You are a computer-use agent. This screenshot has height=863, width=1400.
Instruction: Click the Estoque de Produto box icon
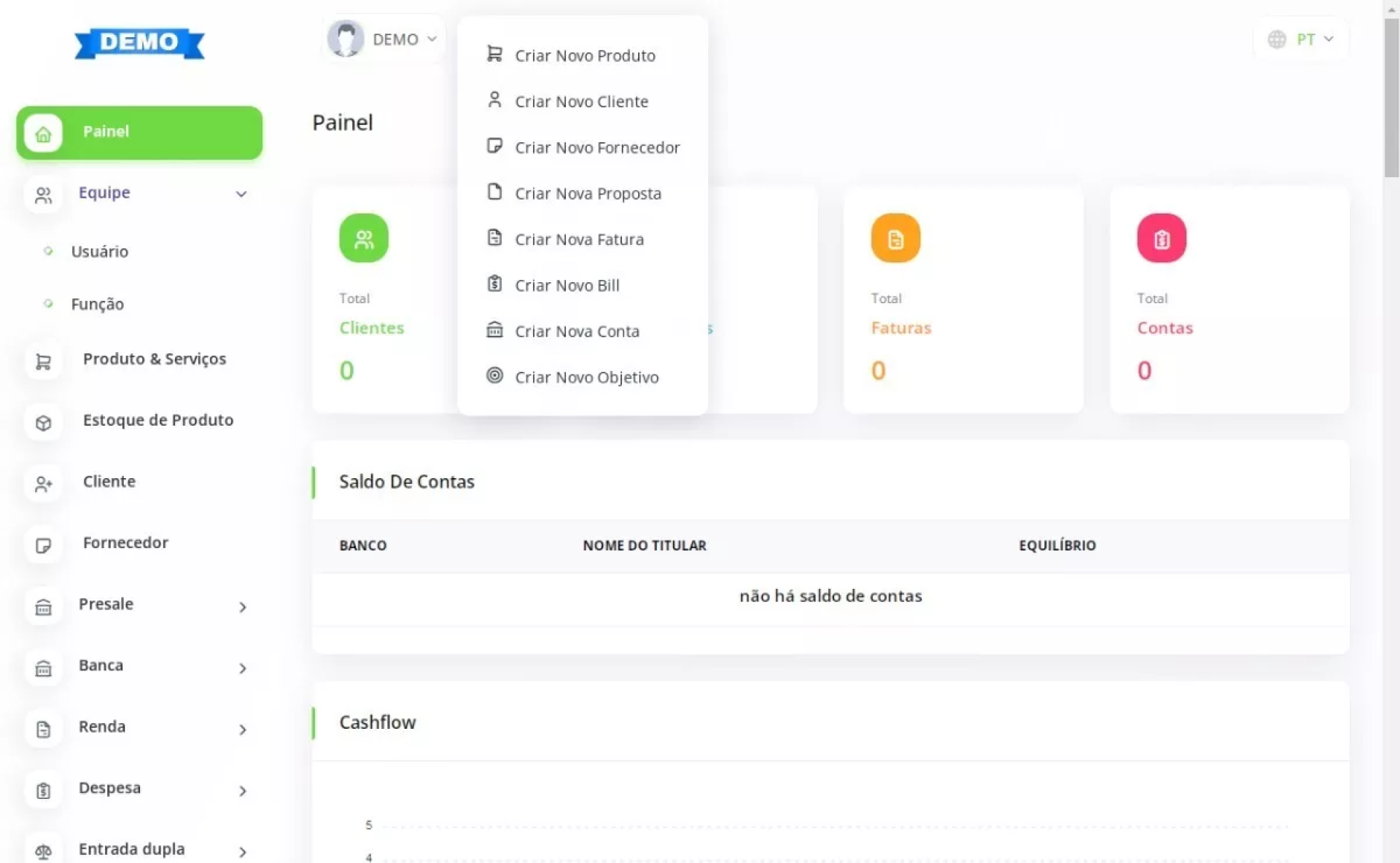pyautogui.click(x=43, y=423)
